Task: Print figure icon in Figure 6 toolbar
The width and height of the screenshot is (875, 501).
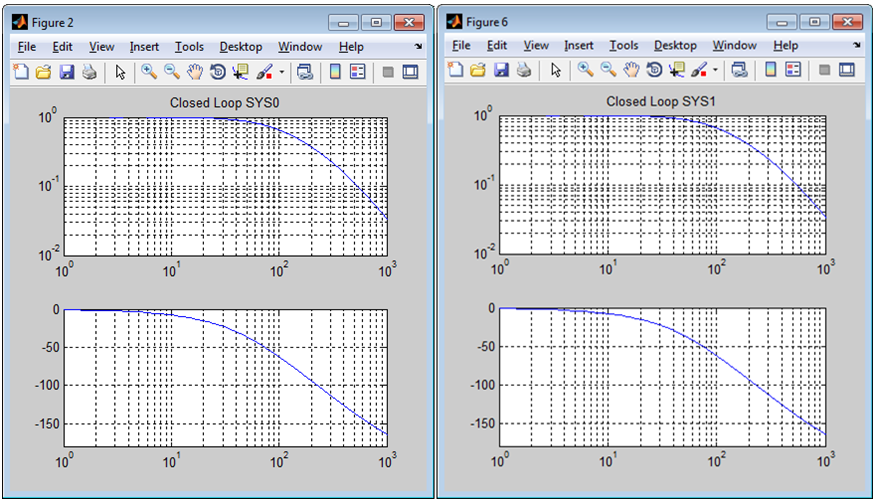Action: click(523, 70)
